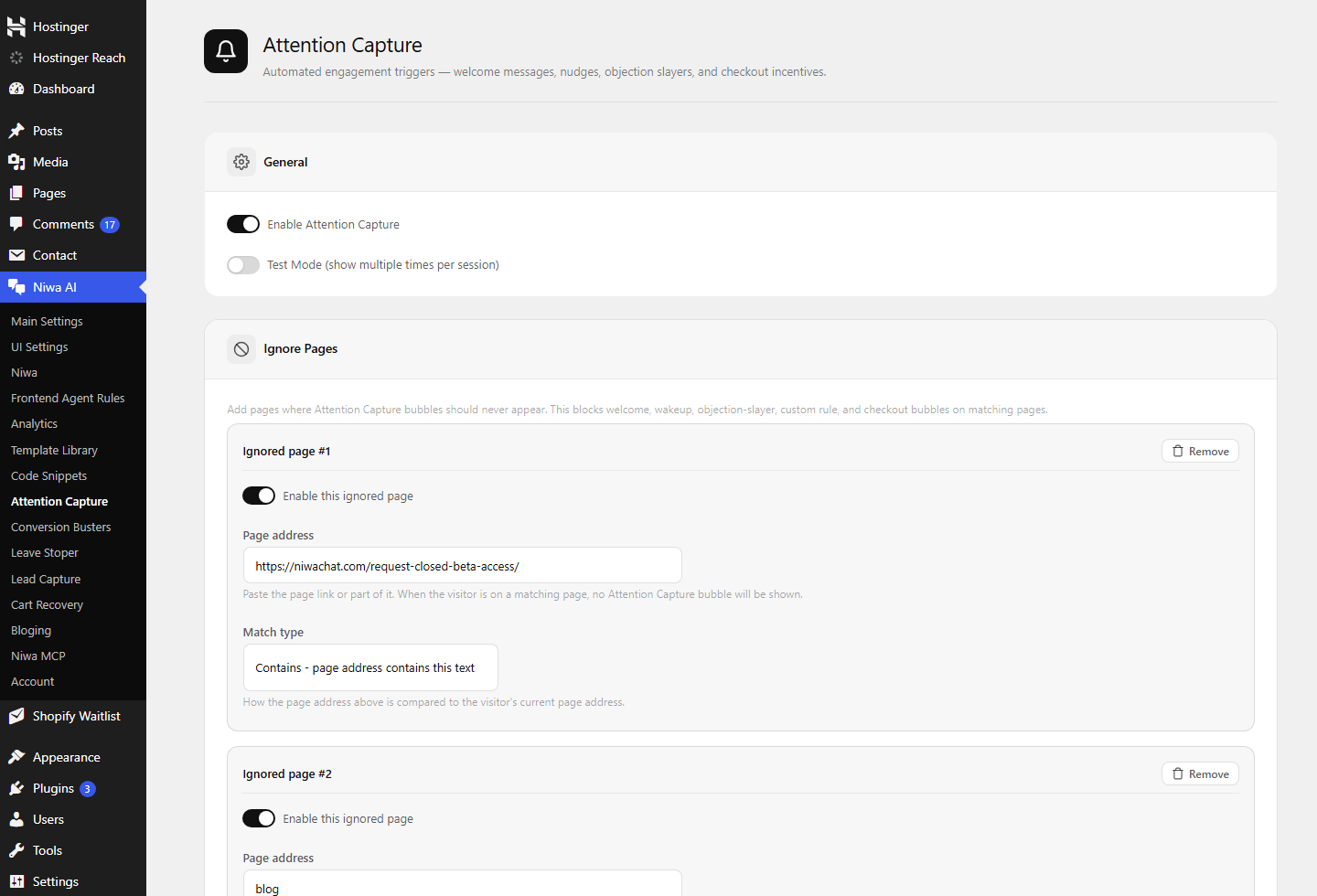Turn on the Test Mode switch

(243, 265)
